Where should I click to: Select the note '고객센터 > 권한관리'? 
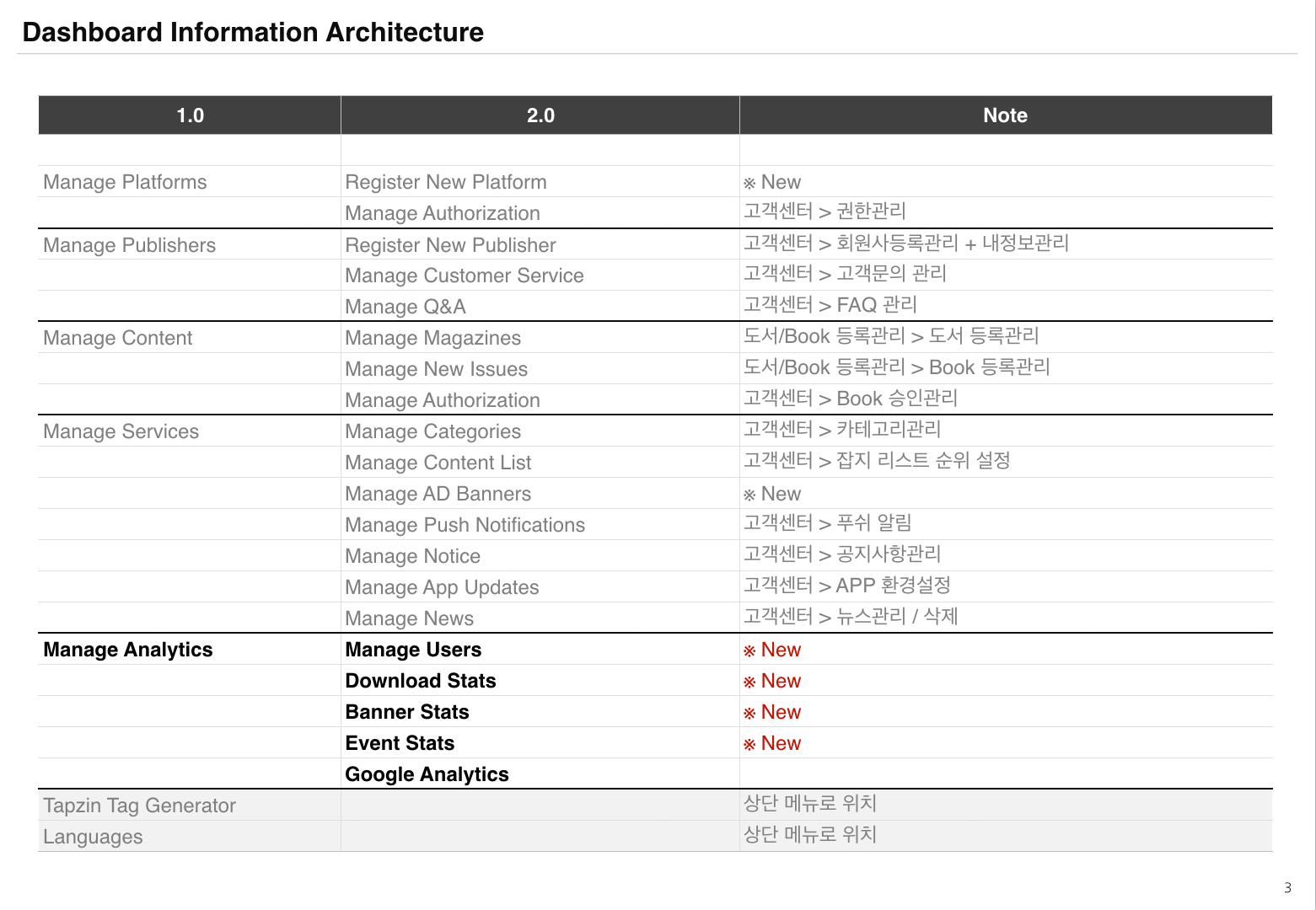click(825, 211)
